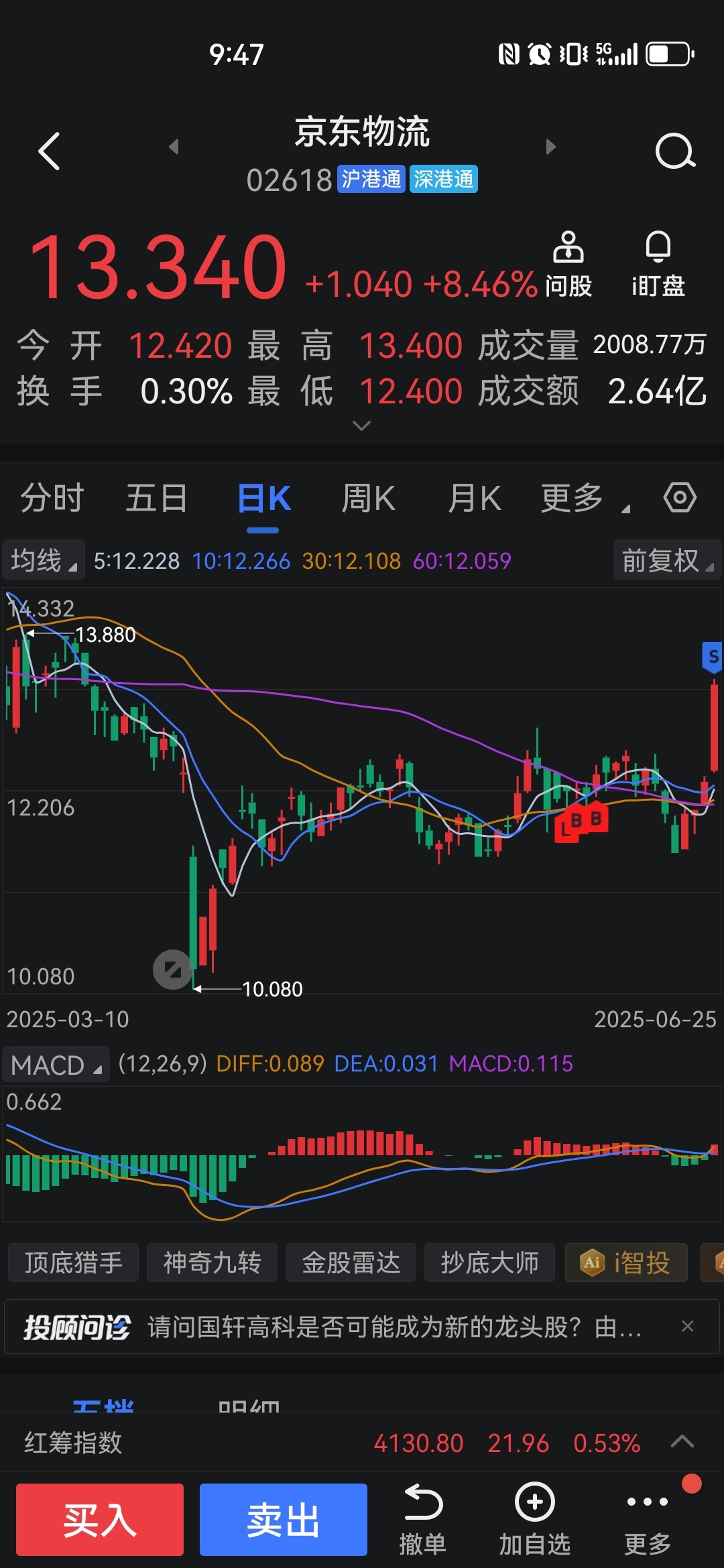724x1568 pixels.
Task: Open chart settings hexagon icon
Action: 680,498
